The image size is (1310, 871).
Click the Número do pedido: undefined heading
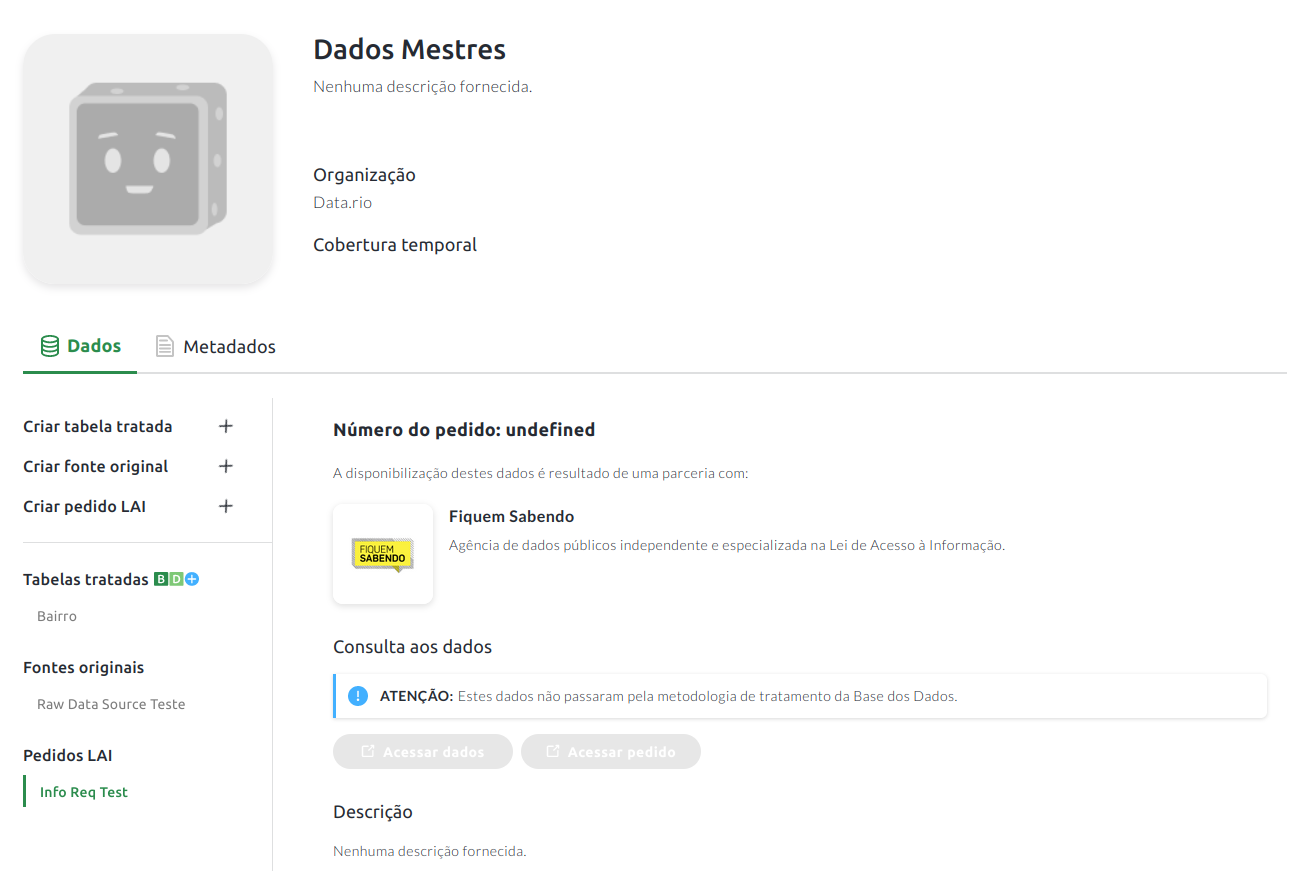click(x=464, y=430)
